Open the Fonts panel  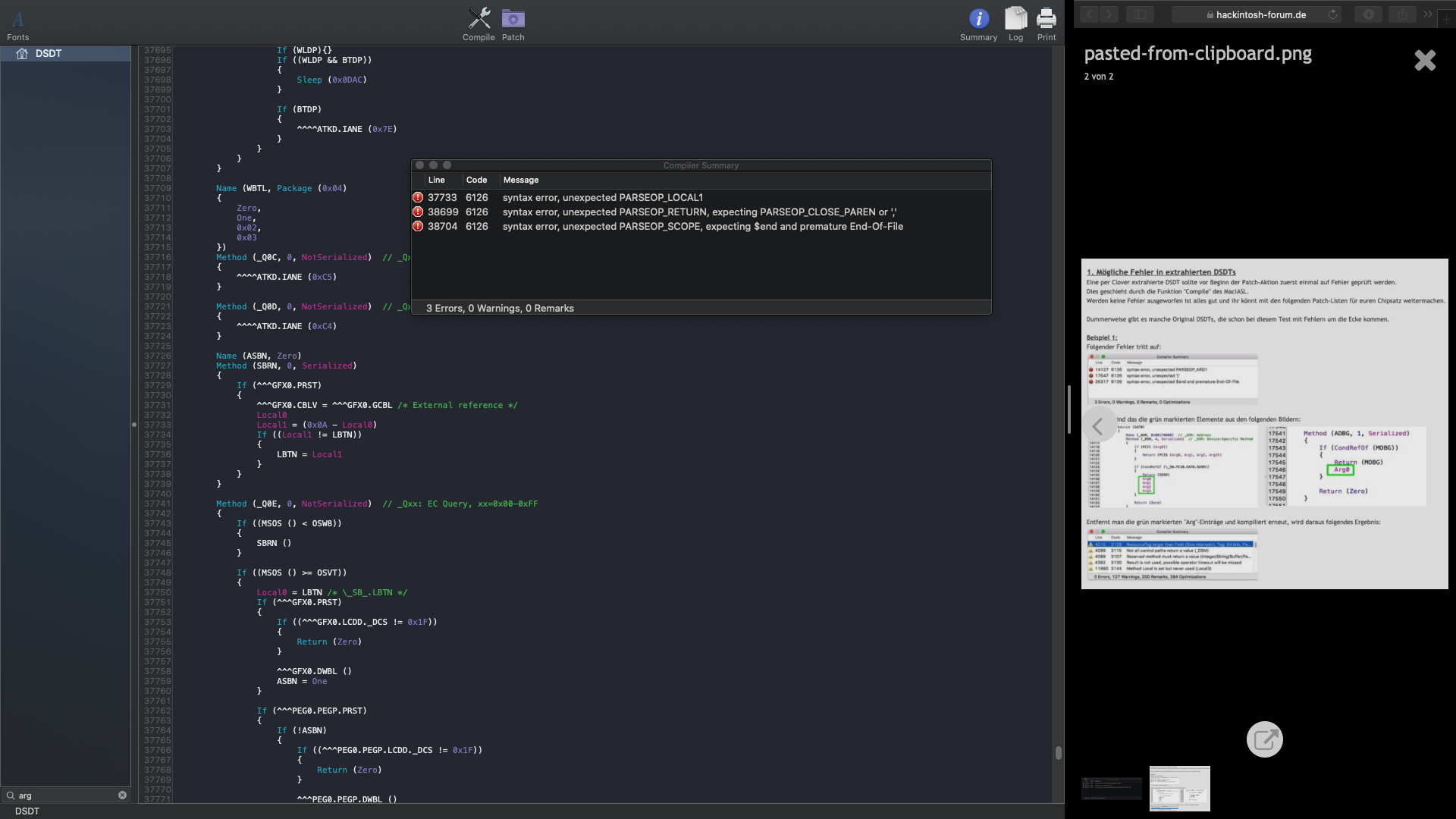click(17, 20)
